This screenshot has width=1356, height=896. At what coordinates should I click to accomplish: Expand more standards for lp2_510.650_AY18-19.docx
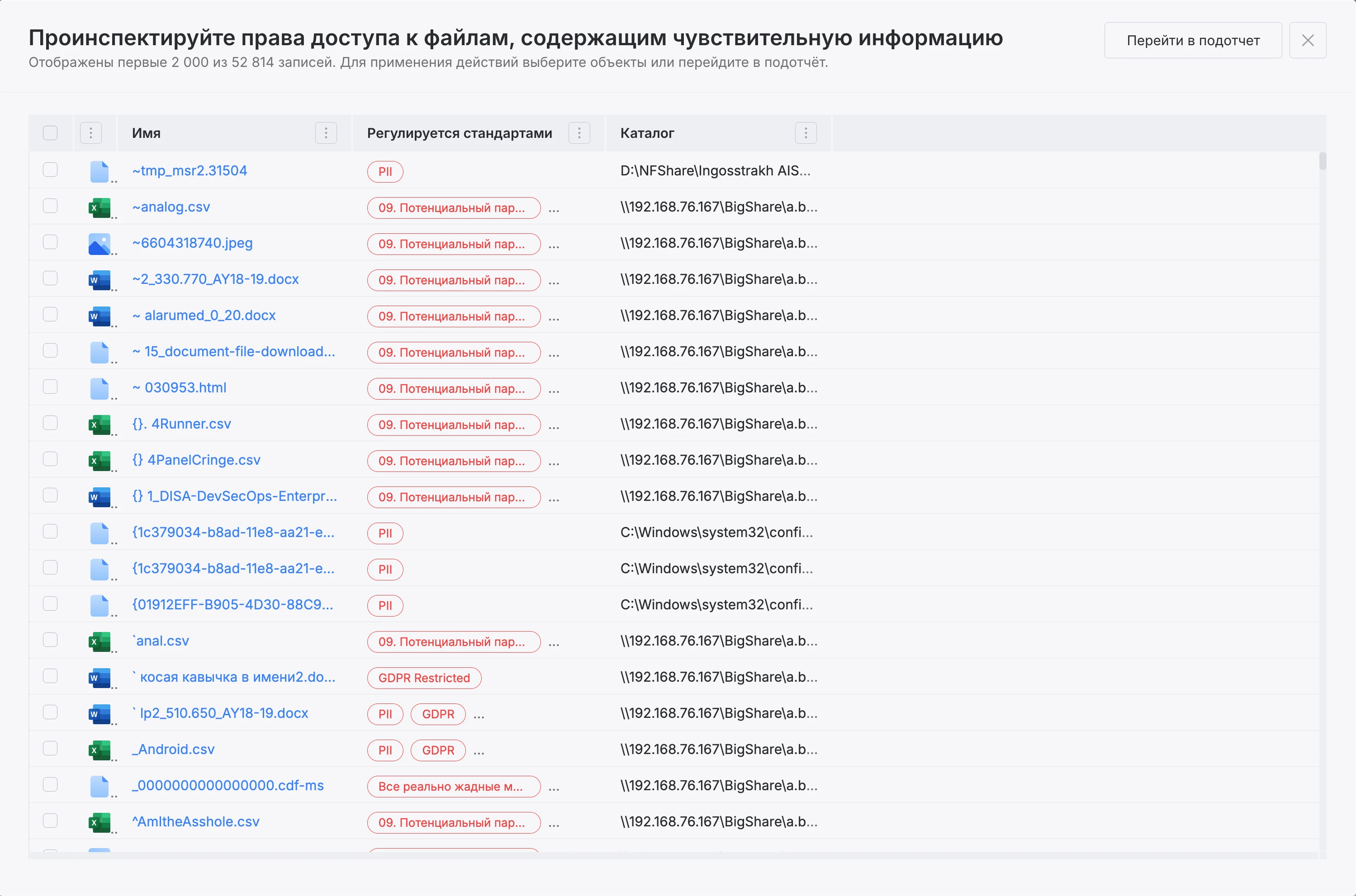pos(479,716)
